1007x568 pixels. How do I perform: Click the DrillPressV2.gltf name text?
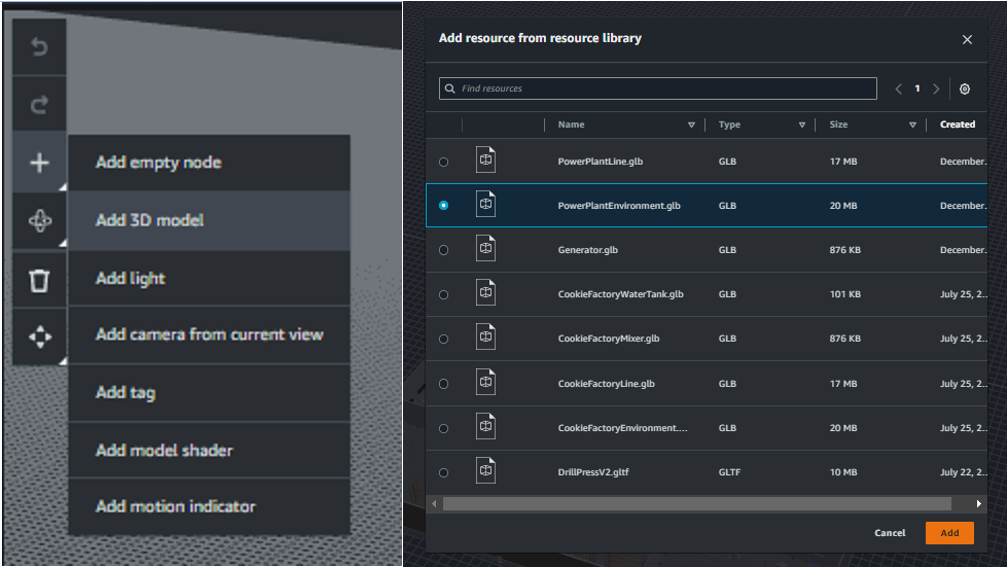point(593,472)
